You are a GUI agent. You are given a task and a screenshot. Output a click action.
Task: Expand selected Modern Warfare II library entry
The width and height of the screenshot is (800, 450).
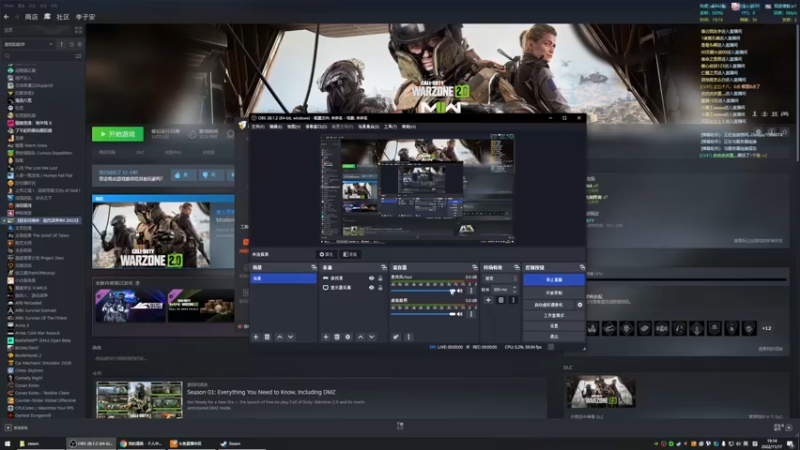(x=4, y=220)
